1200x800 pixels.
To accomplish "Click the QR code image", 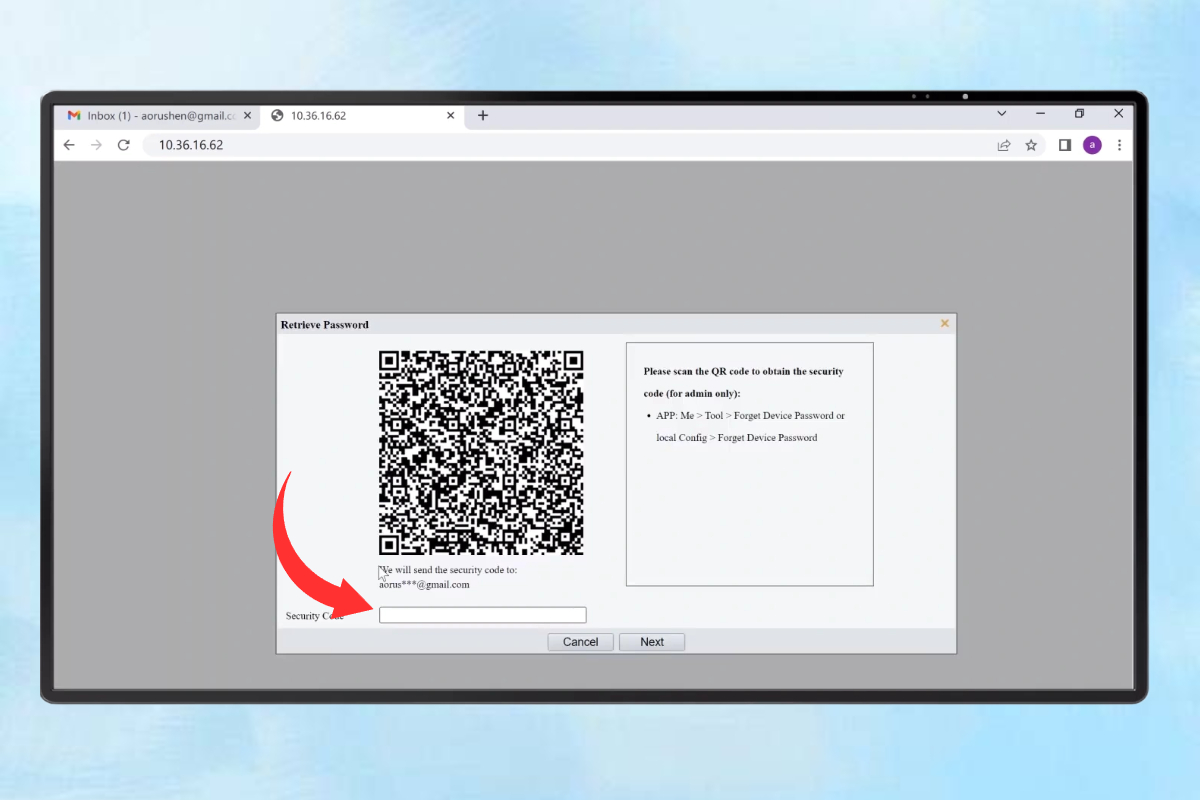I will tap(481, 453).
